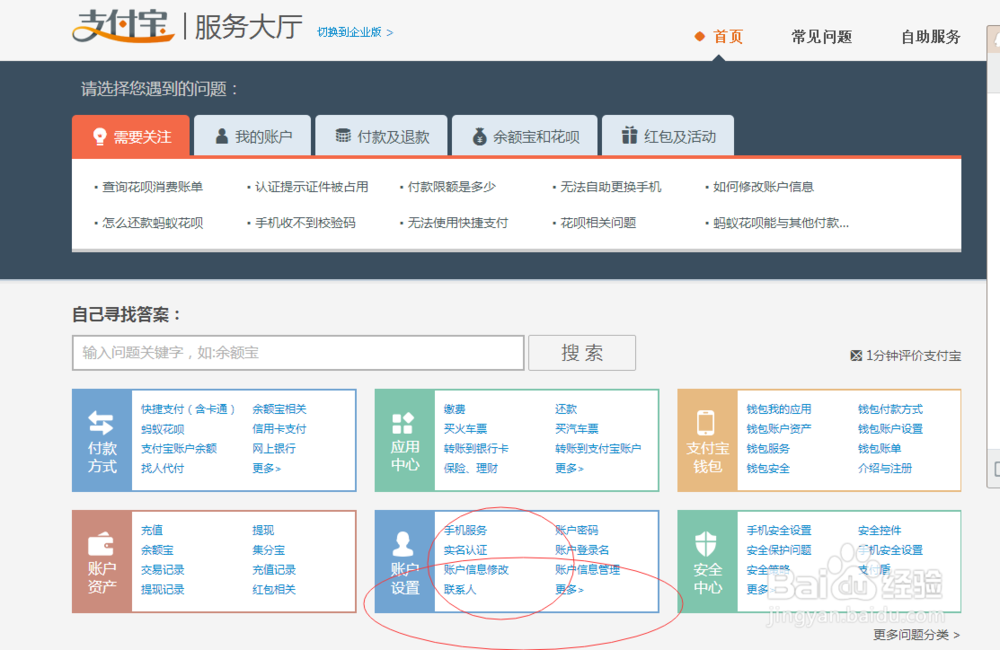Open 转账到银行卡 link
This screenshot has height=650, width=1000.
coord(476,448)
